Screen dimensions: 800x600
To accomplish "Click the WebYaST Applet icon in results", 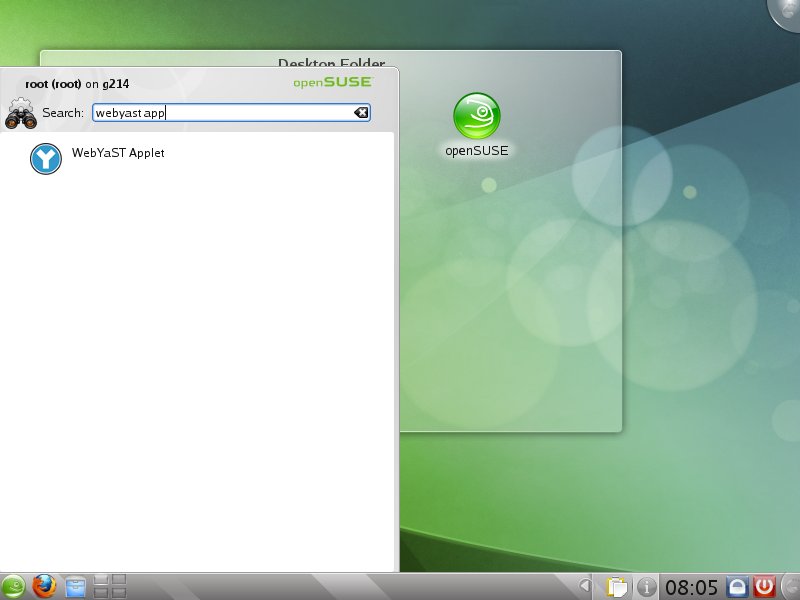I will (46, 158).
